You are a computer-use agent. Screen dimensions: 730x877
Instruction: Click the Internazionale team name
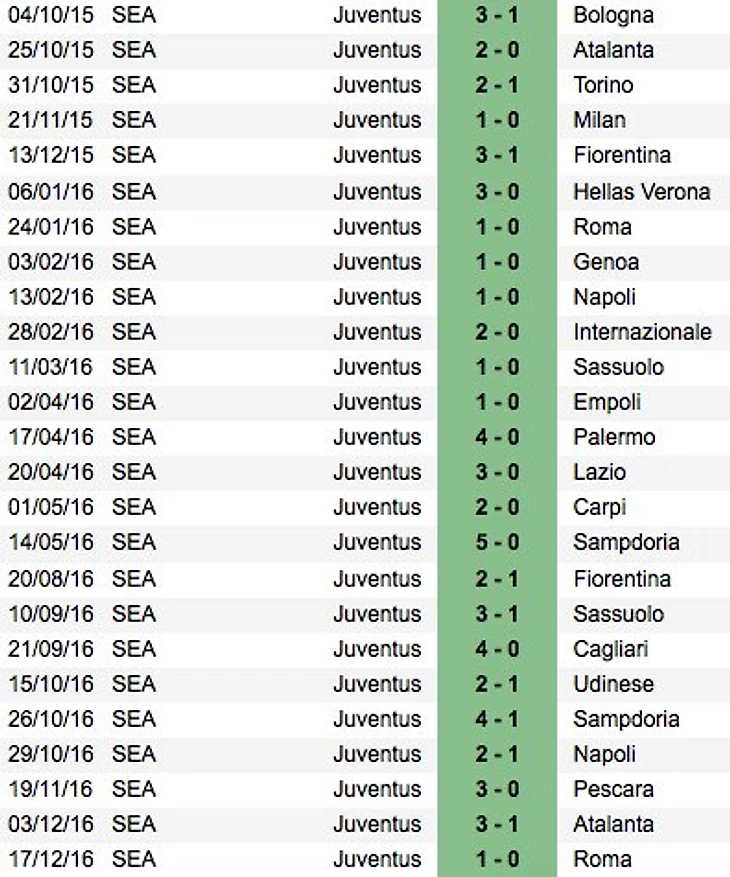coord(642,332)
